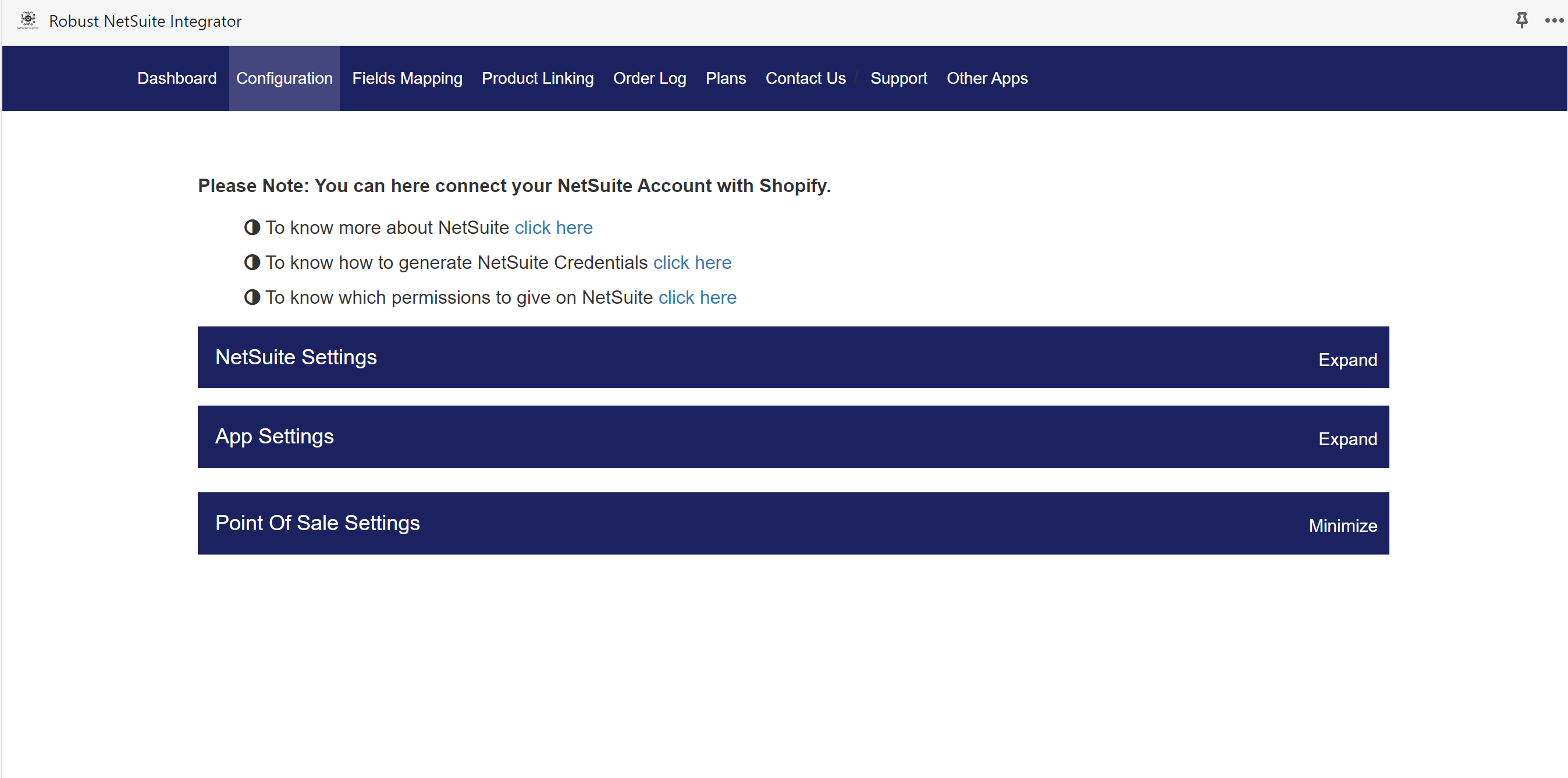This screenshot has width=1568, height=778.
Task: Click the bullet icon beside 'generate NetSuite Credentials'
Action: coord(252,262)
